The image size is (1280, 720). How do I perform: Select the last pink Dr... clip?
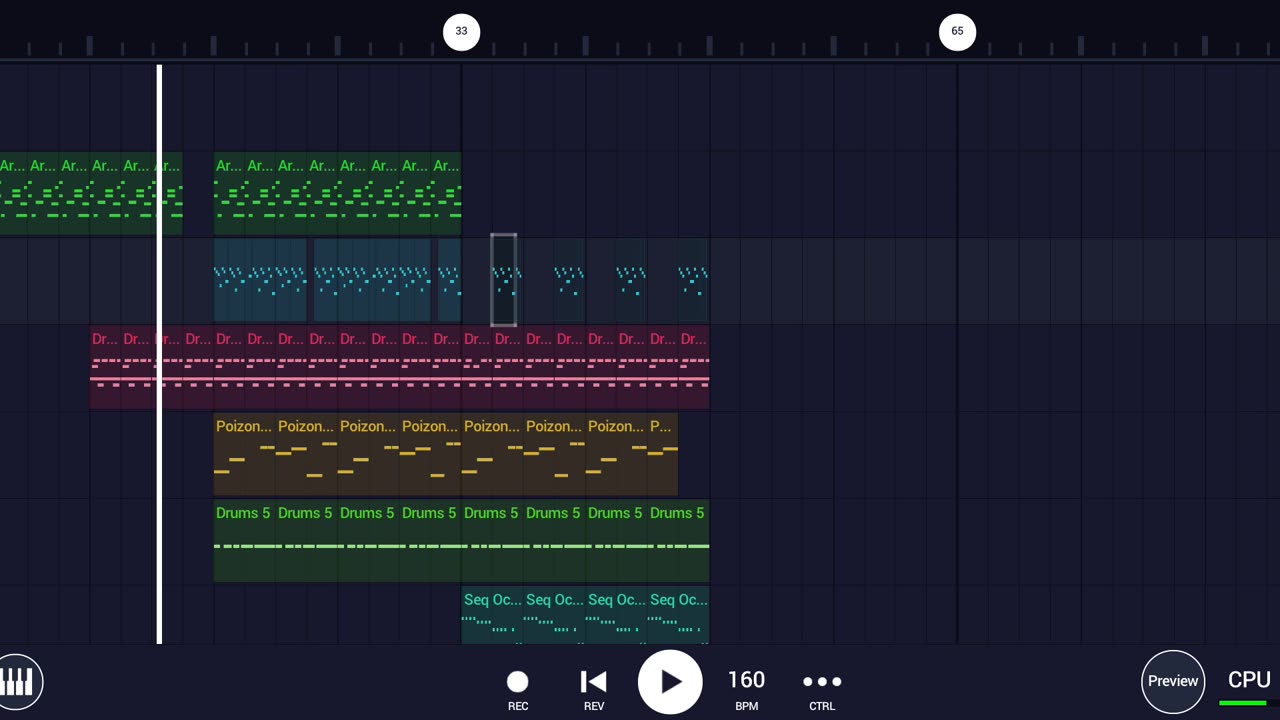pos(694,367)
